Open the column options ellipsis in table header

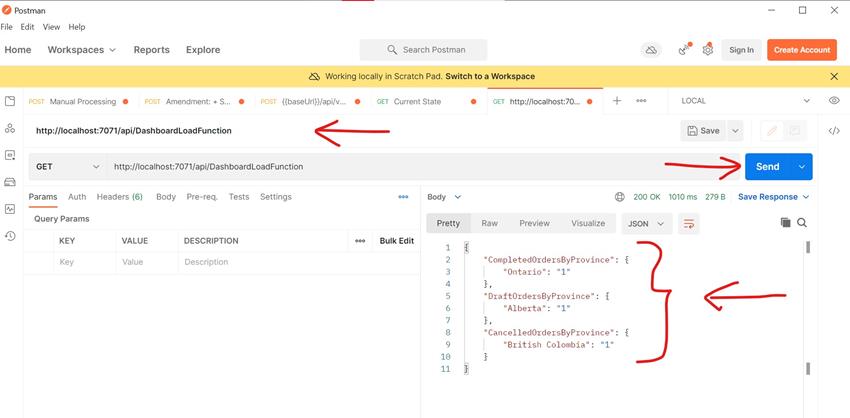click(x=360, y=241)
